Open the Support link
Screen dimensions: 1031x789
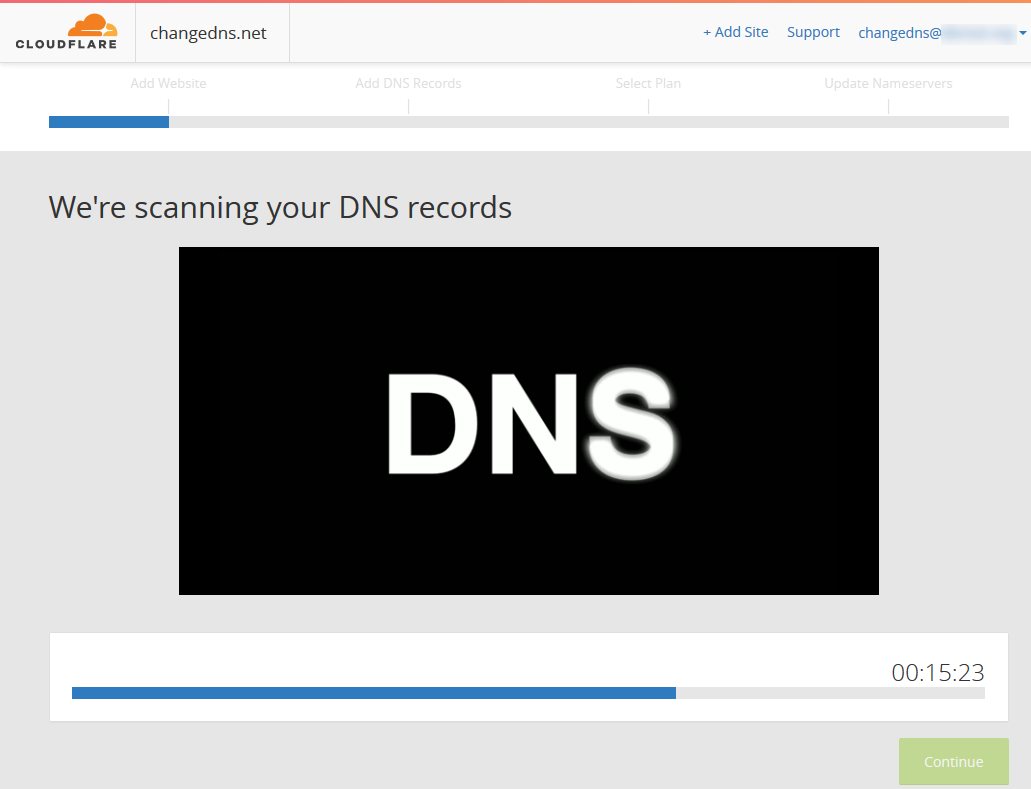point(813,32)
